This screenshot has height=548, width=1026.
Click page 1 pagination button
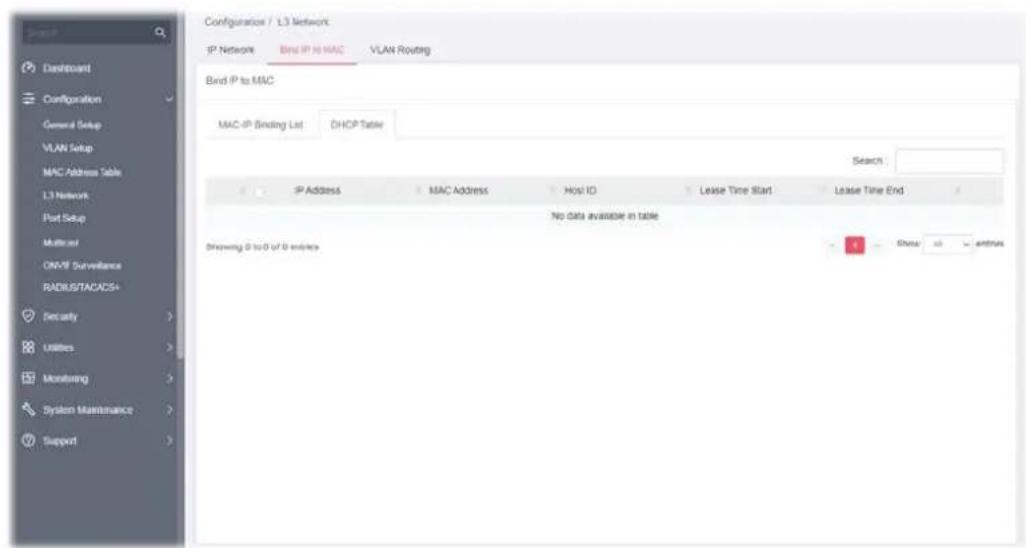point(855,245)
